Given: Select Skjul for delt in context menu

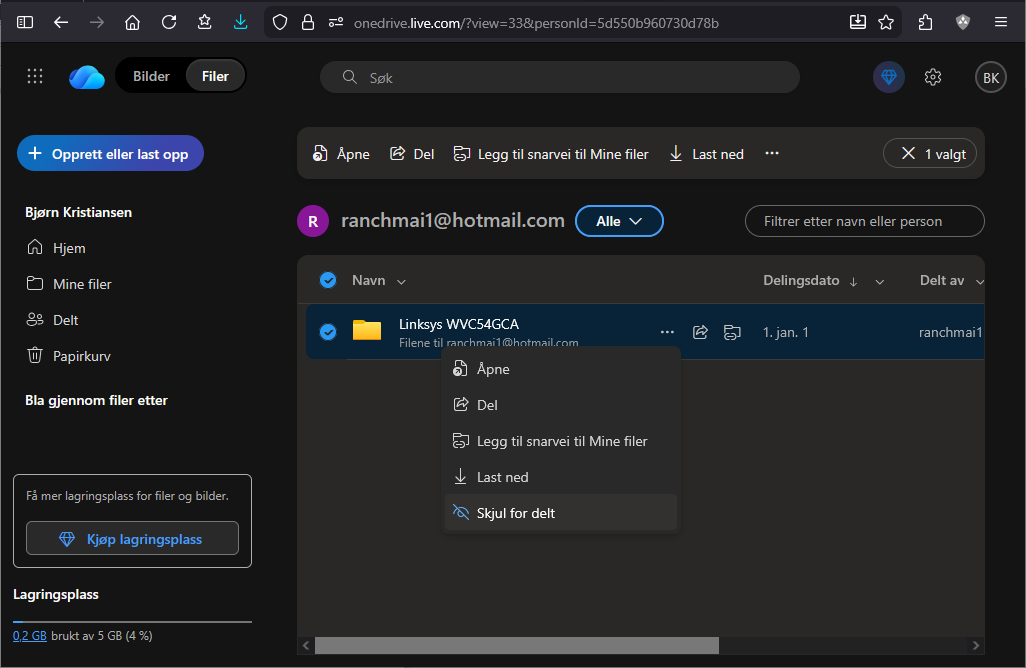Looking at the screenshot, I should click(560, 513).
